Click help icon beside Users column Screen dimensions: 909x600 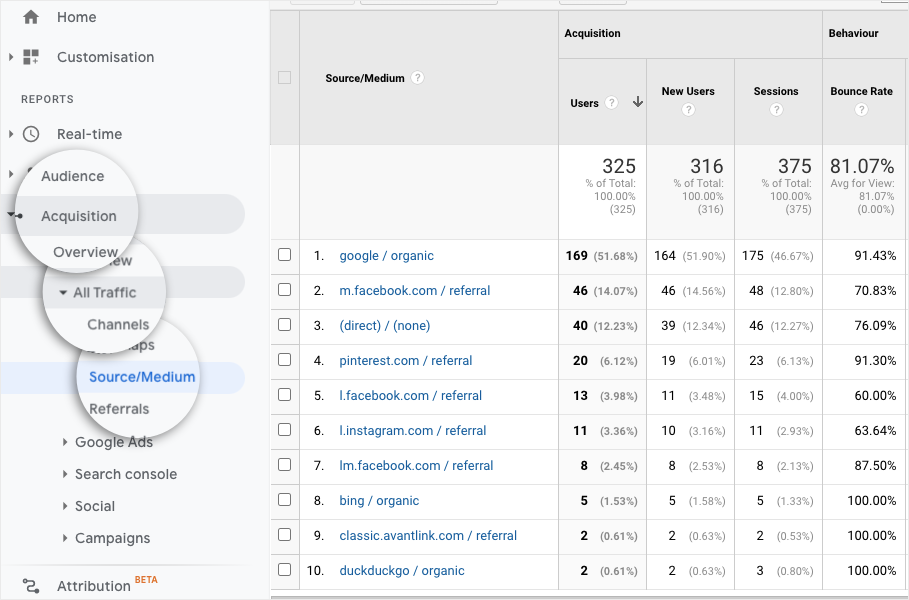611,103
